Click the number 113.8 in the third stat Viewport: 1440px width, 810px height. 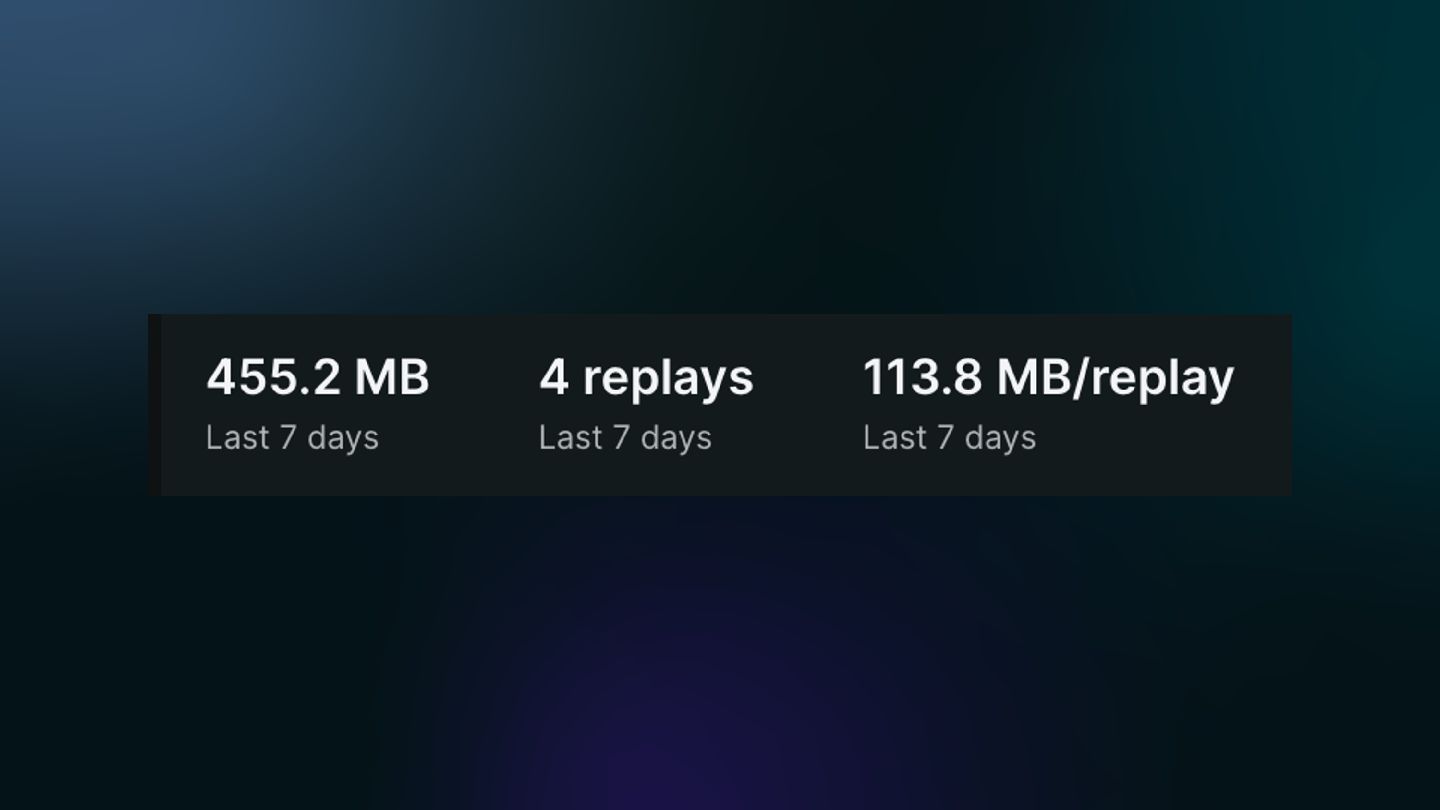pos(922,378)
